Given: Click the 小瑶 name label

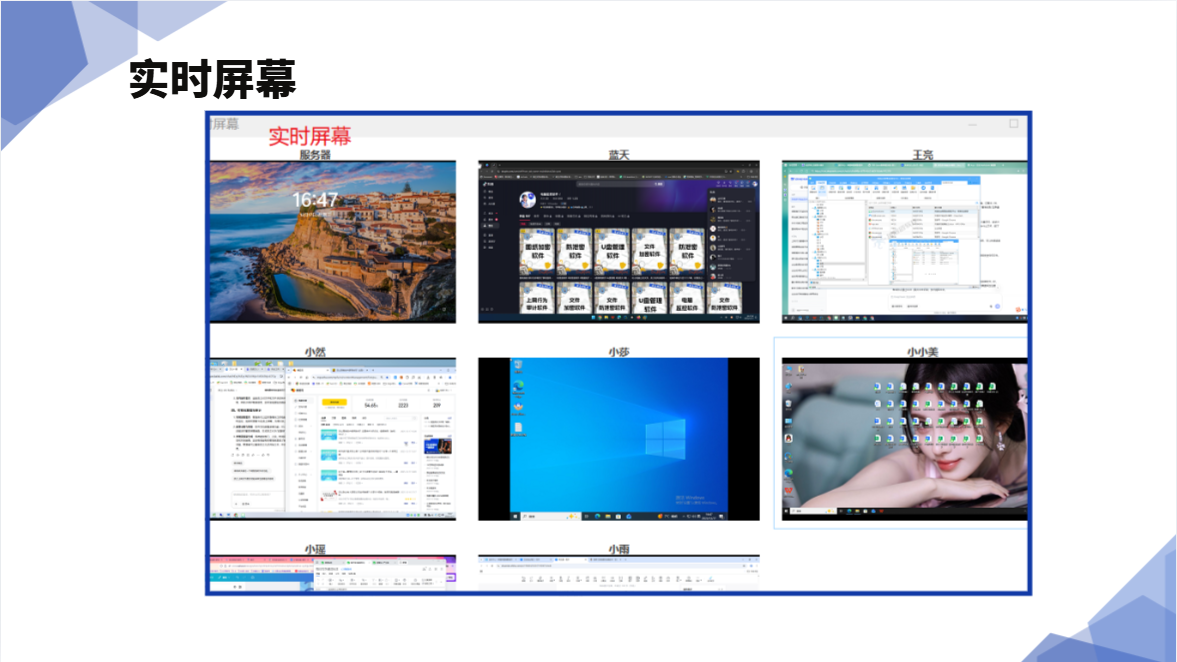Looking at the screenshot, I should click(315, 549).
